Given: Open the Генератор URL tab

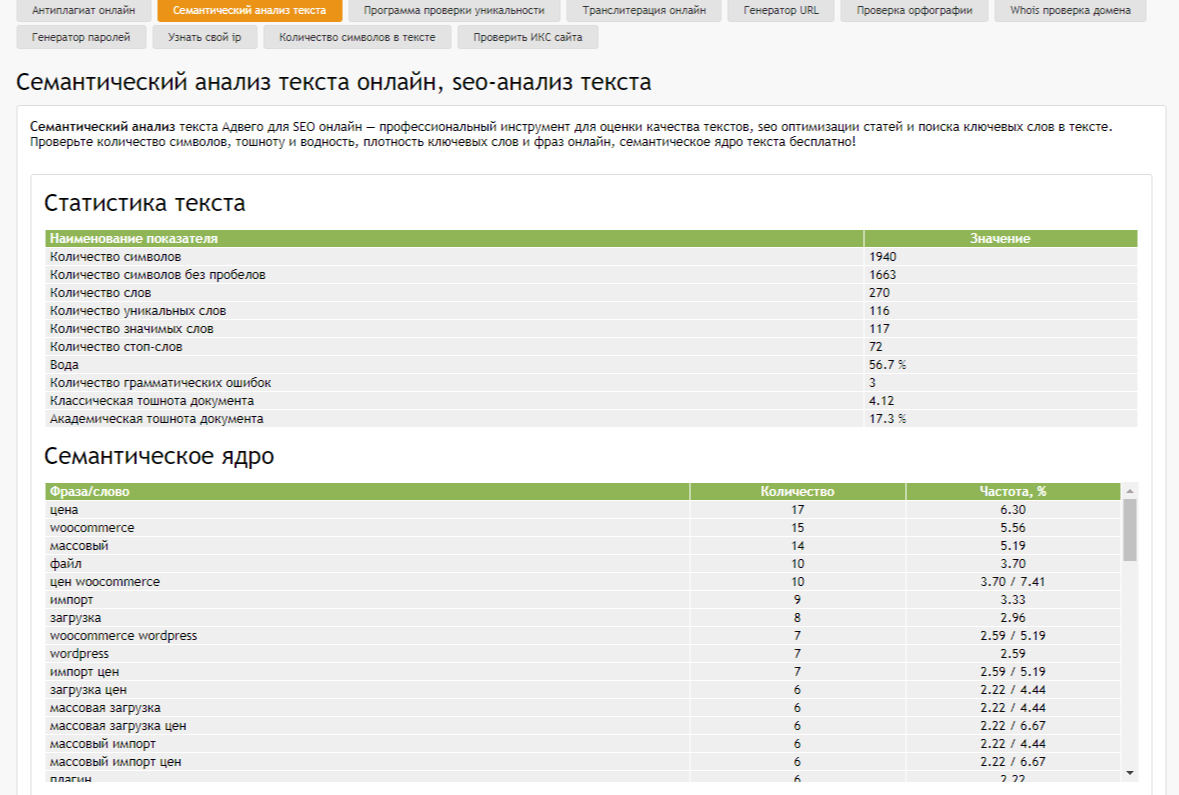Looking at the screenshot, I should 781,11.
